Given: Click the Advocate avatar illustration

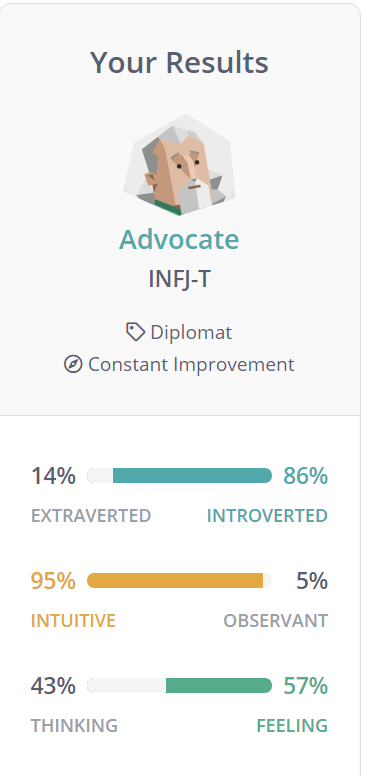Looking at the screenshot, I should point(179,165).
